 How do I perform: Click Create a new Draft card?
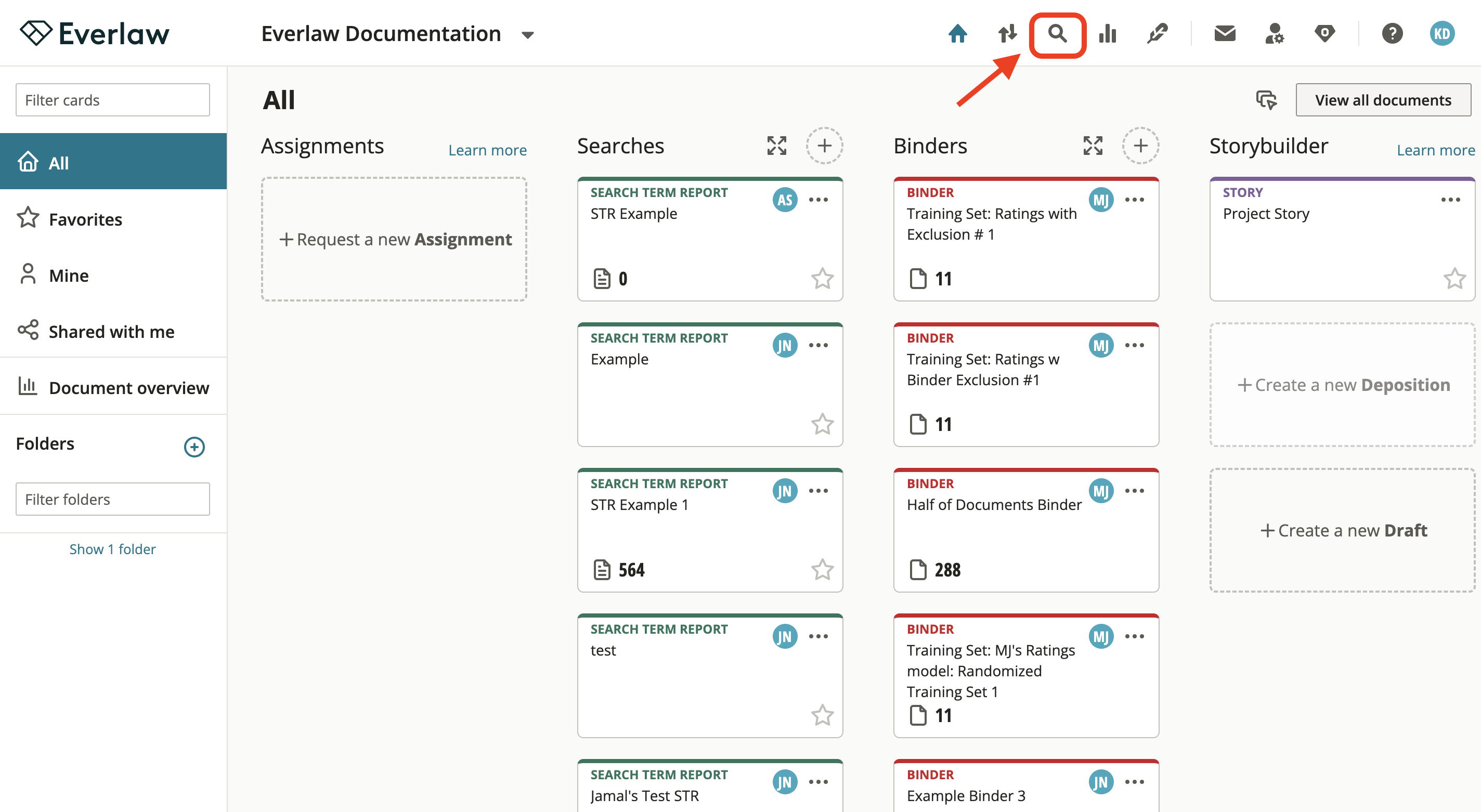click(x=1343, y=530)
